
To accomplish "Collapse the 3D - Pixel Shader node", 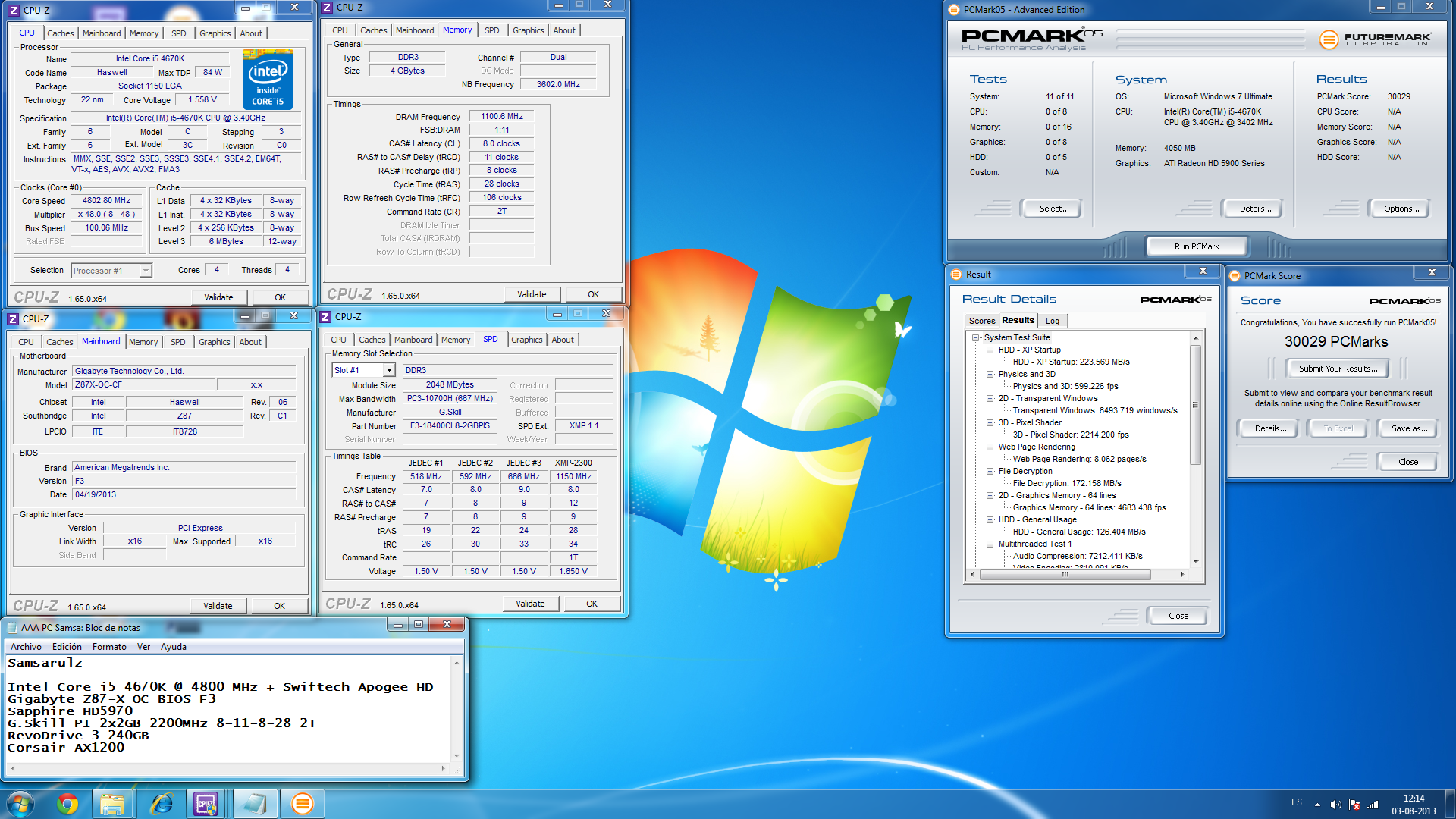I will coord(990,423).
